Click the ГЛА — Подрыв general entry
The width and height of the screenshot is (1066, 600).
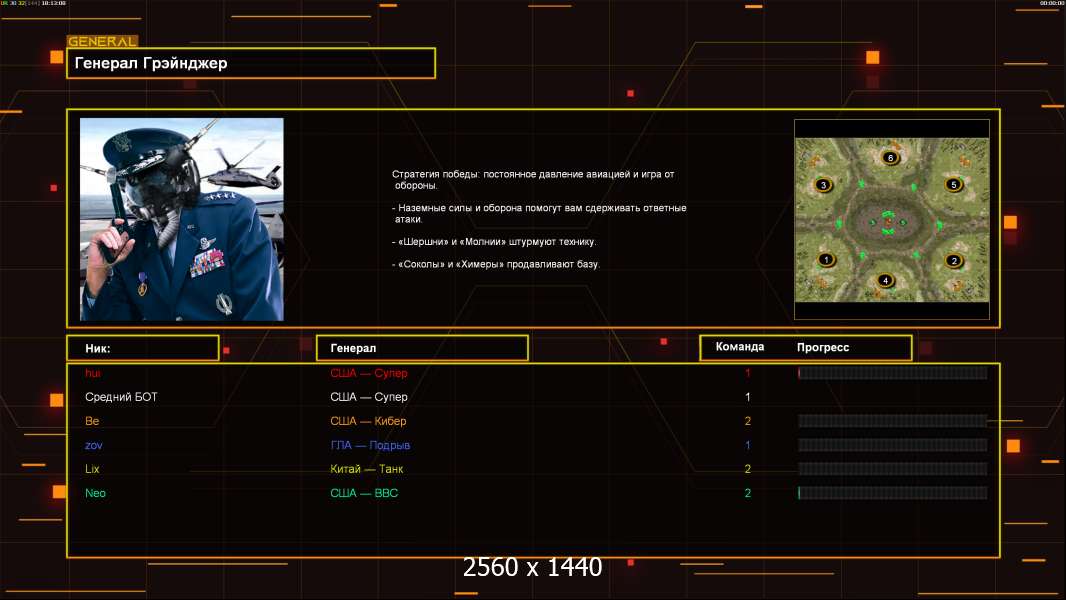tap(370, 445)
